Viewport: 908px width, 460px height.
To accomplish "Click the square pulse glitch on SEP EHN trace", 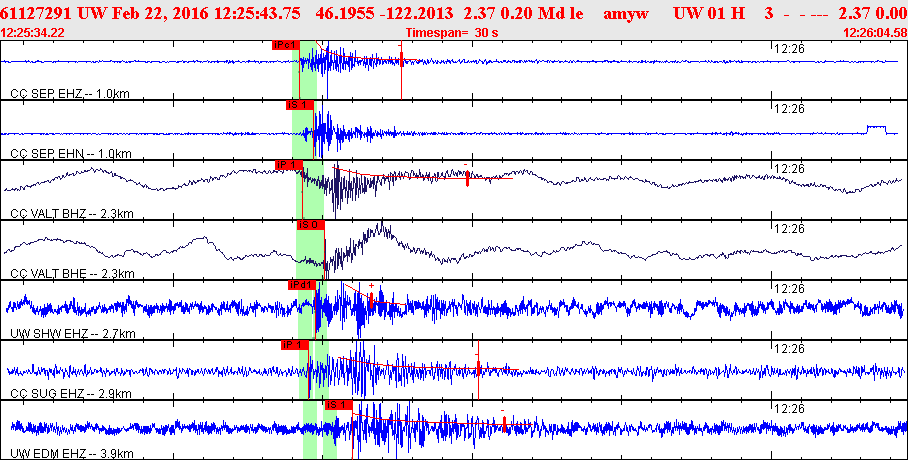I will point(877,130).
